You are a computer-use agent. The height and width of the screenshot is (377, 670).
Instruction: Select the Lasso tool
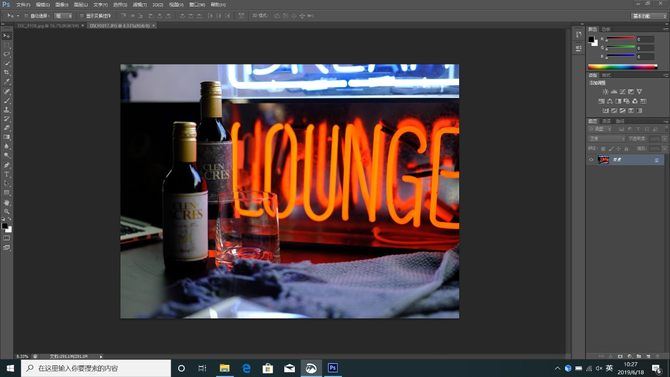[6, 54]
